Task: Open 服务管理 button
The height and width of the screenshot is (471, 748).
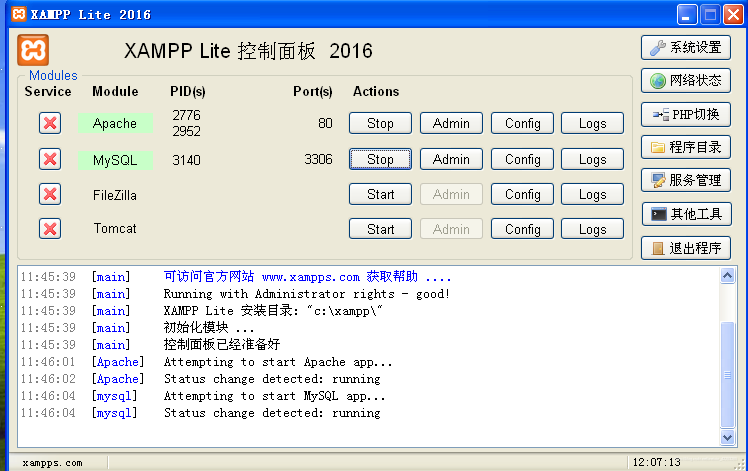Action: click(686, 180)
